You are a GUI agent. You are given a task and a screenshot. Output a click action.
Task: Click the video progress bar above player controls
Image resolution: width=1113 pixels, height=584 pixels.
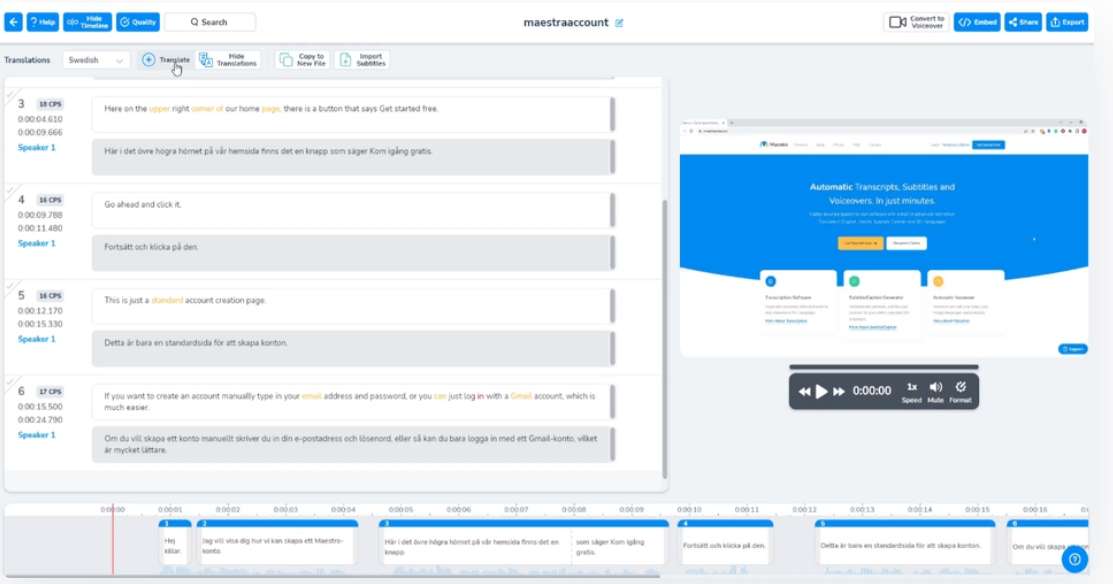pyautogui.click(x=884, y=367)
